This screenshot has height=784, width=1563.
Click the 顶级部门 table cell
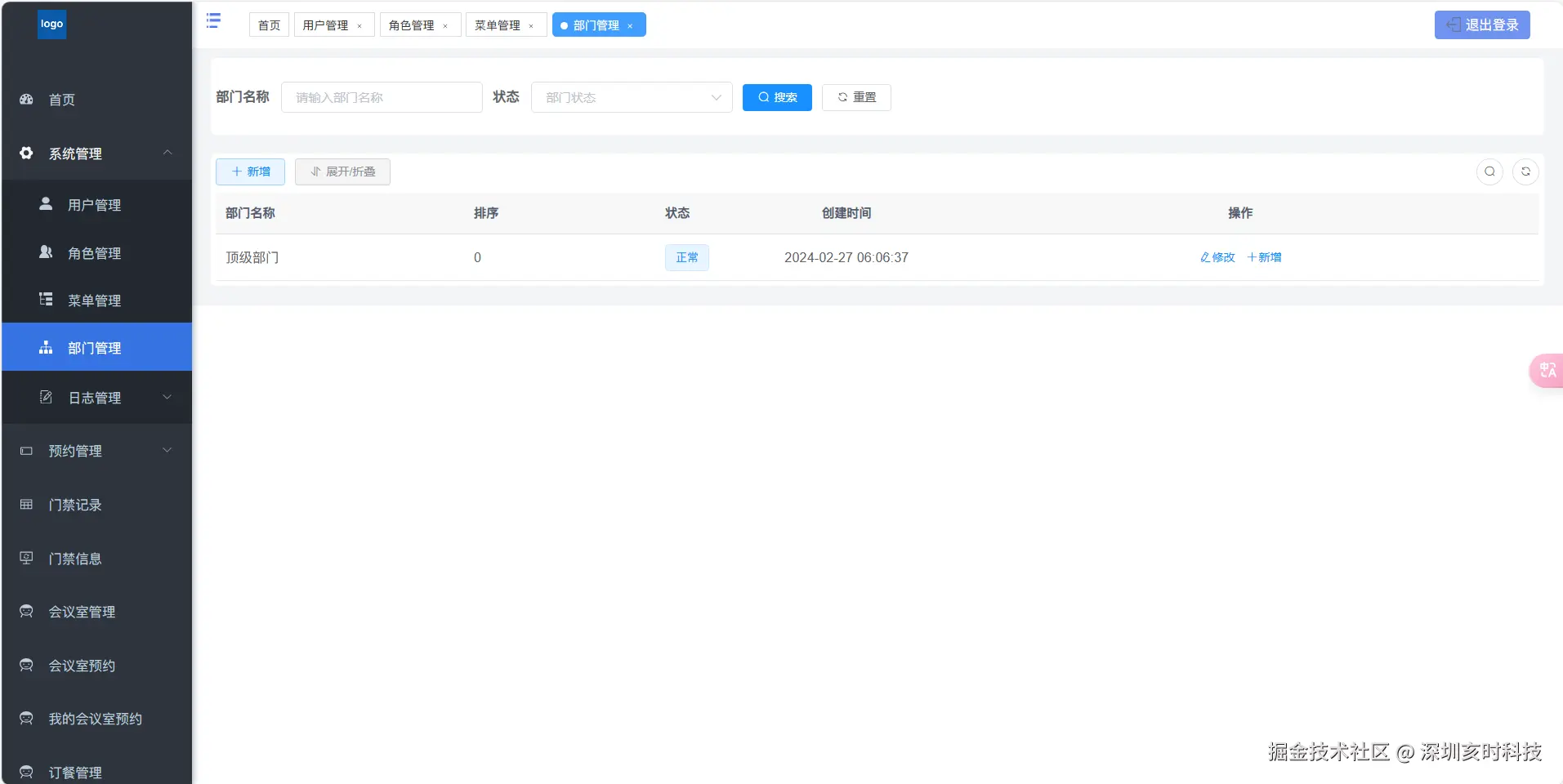click(x=252, y=257)
